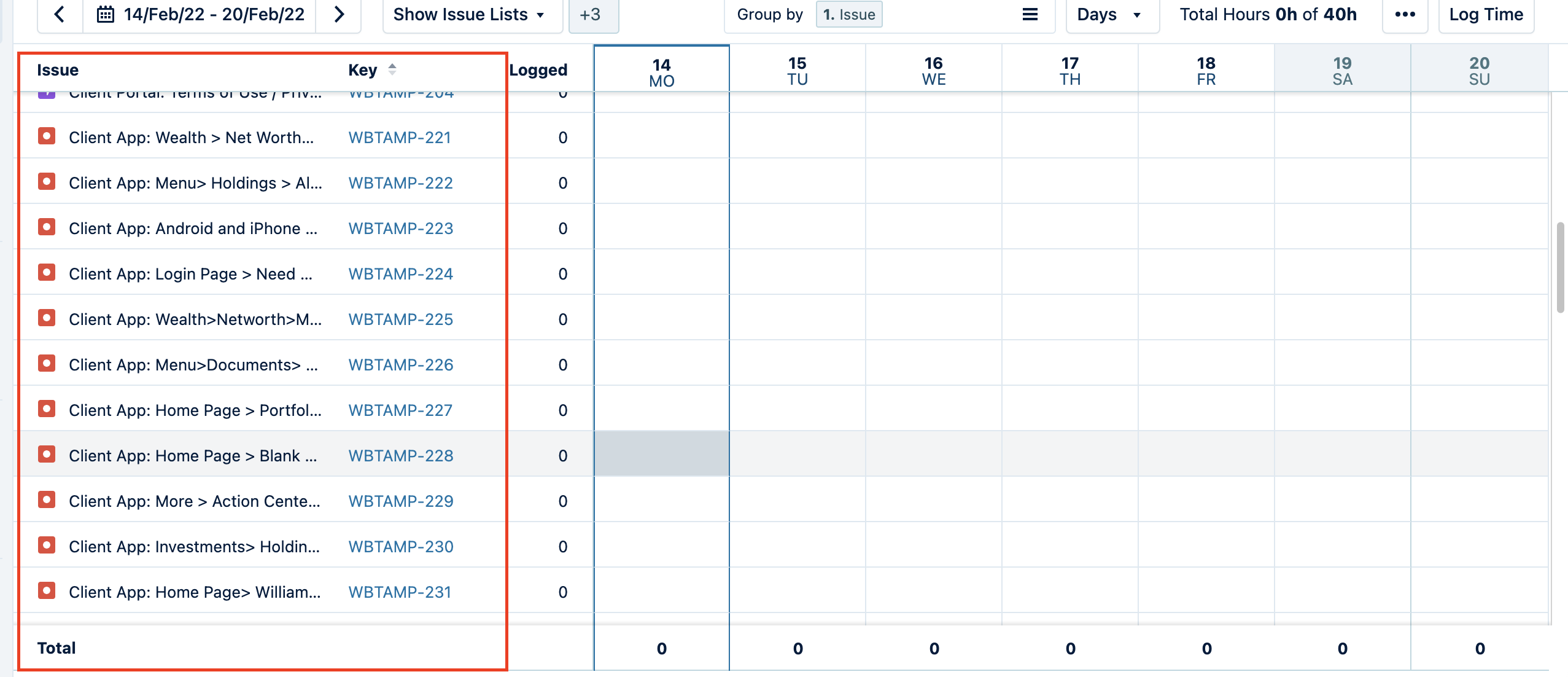
Task: Open the Show Issue Lists dropdown
Action: [470, 14]
